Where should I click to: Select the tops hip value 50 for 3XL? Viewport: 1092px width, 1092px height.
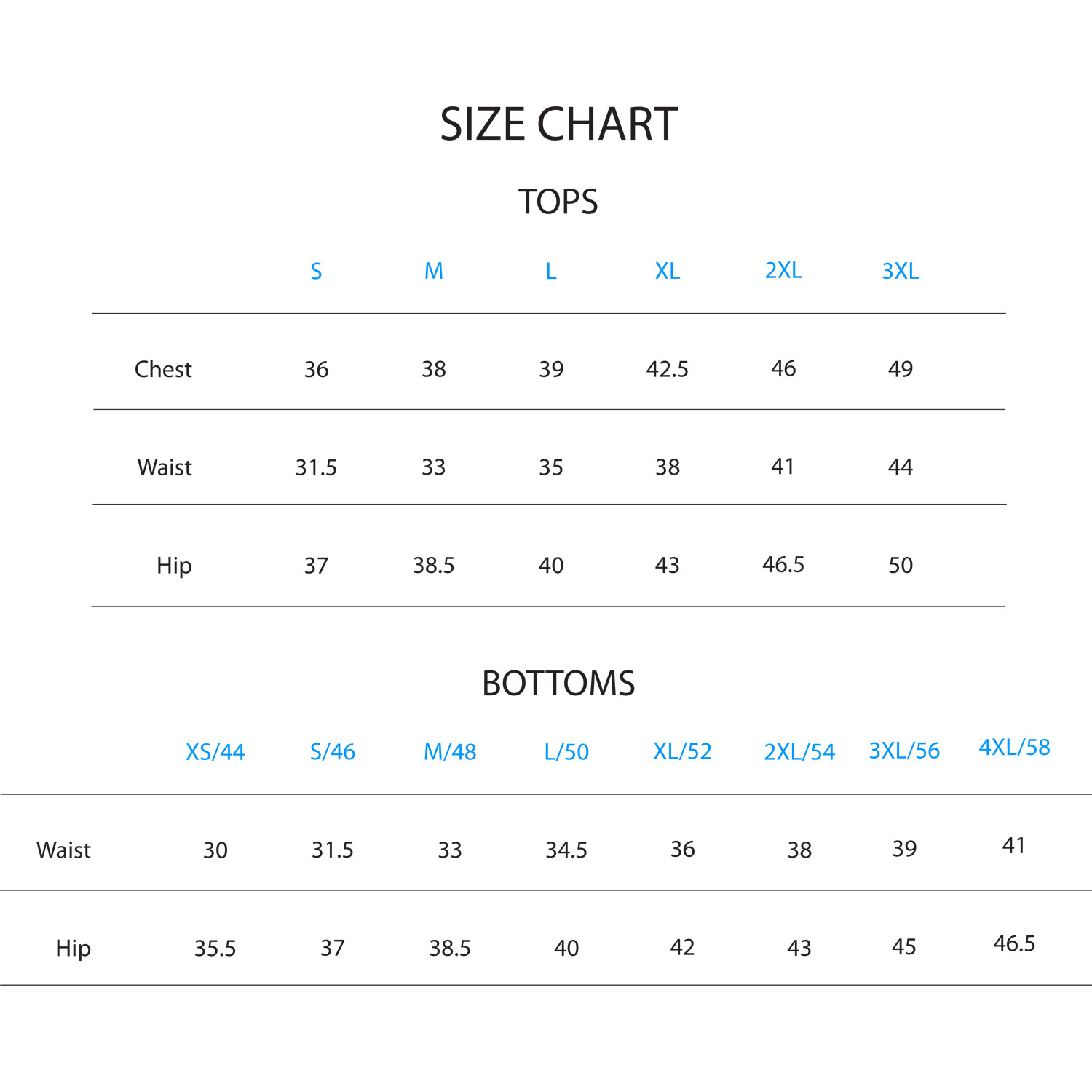click(901, 566)
